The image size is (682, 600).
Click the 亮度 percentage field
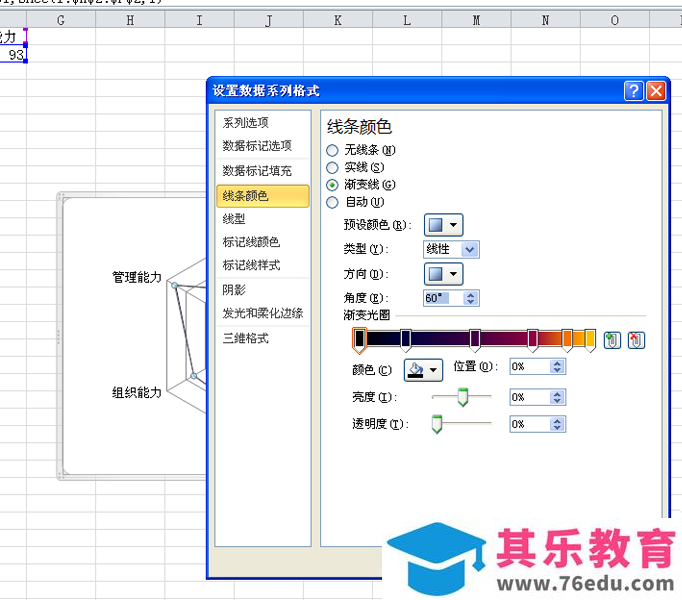click(x=529, y=397)
